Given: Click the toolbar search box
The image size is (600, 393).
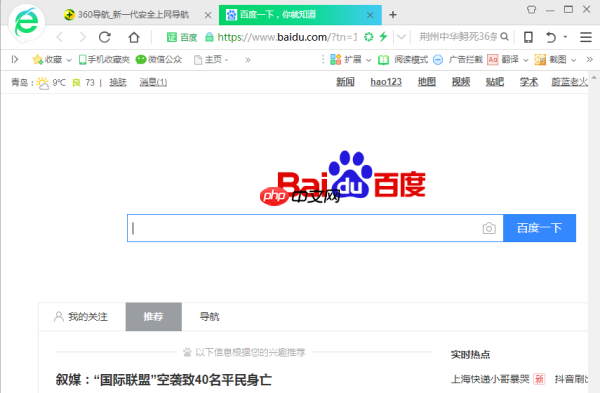Looking at the screenshot, I should (458, 37).
